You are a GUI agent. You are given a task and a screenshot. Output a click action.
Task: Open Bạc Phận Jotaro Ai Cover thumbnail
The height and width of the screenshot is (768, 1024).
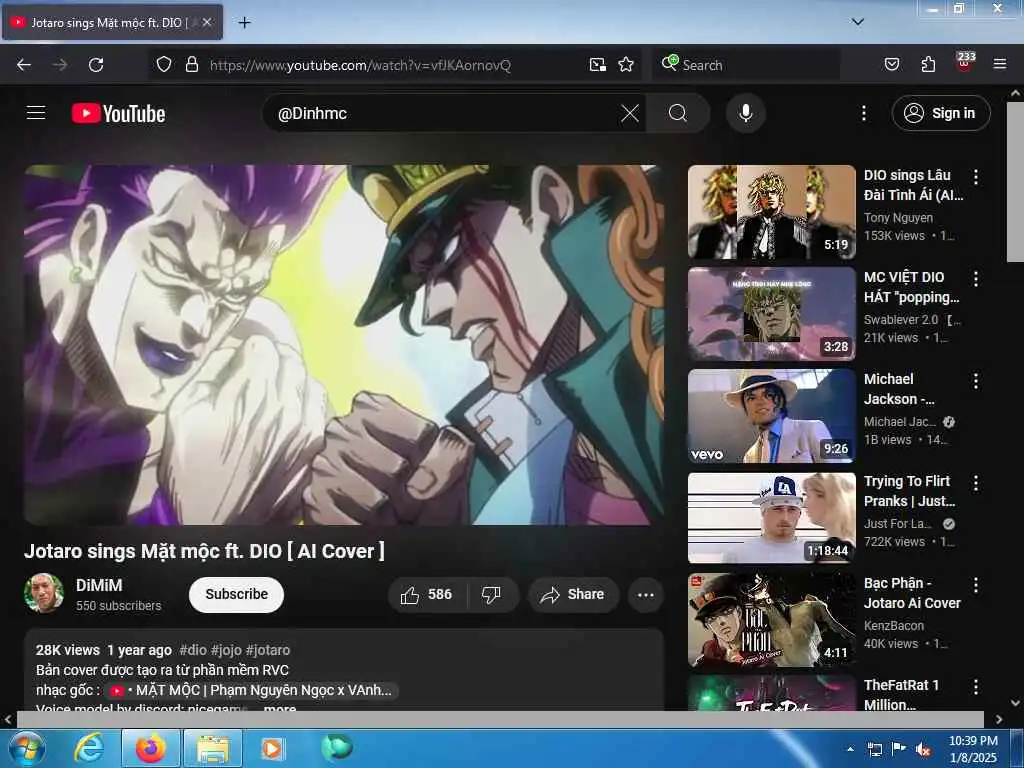[x=771, y=620]
